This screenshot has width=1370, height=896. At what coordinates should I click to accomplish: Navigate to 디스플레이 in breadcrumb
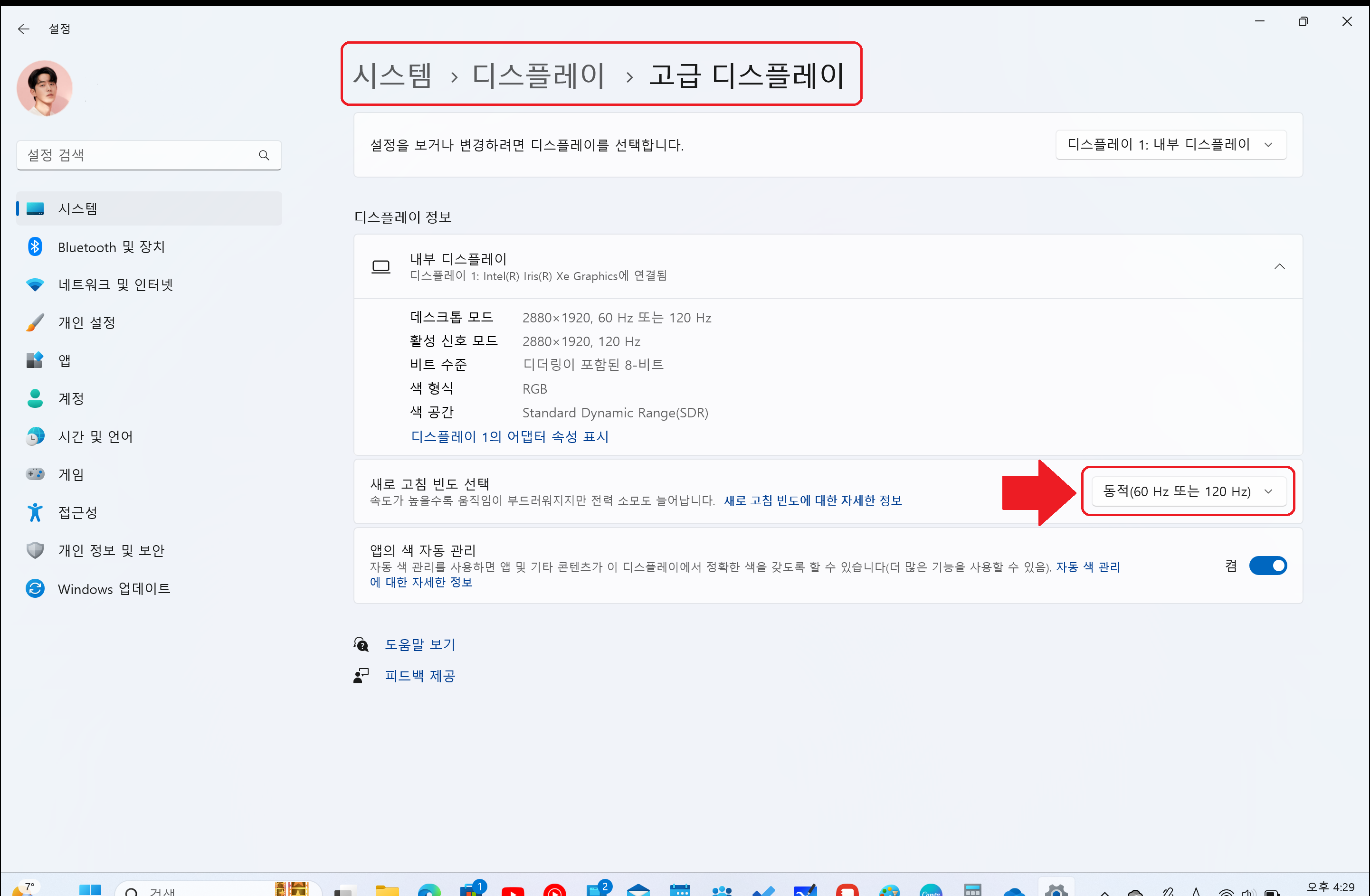(538, 75)
